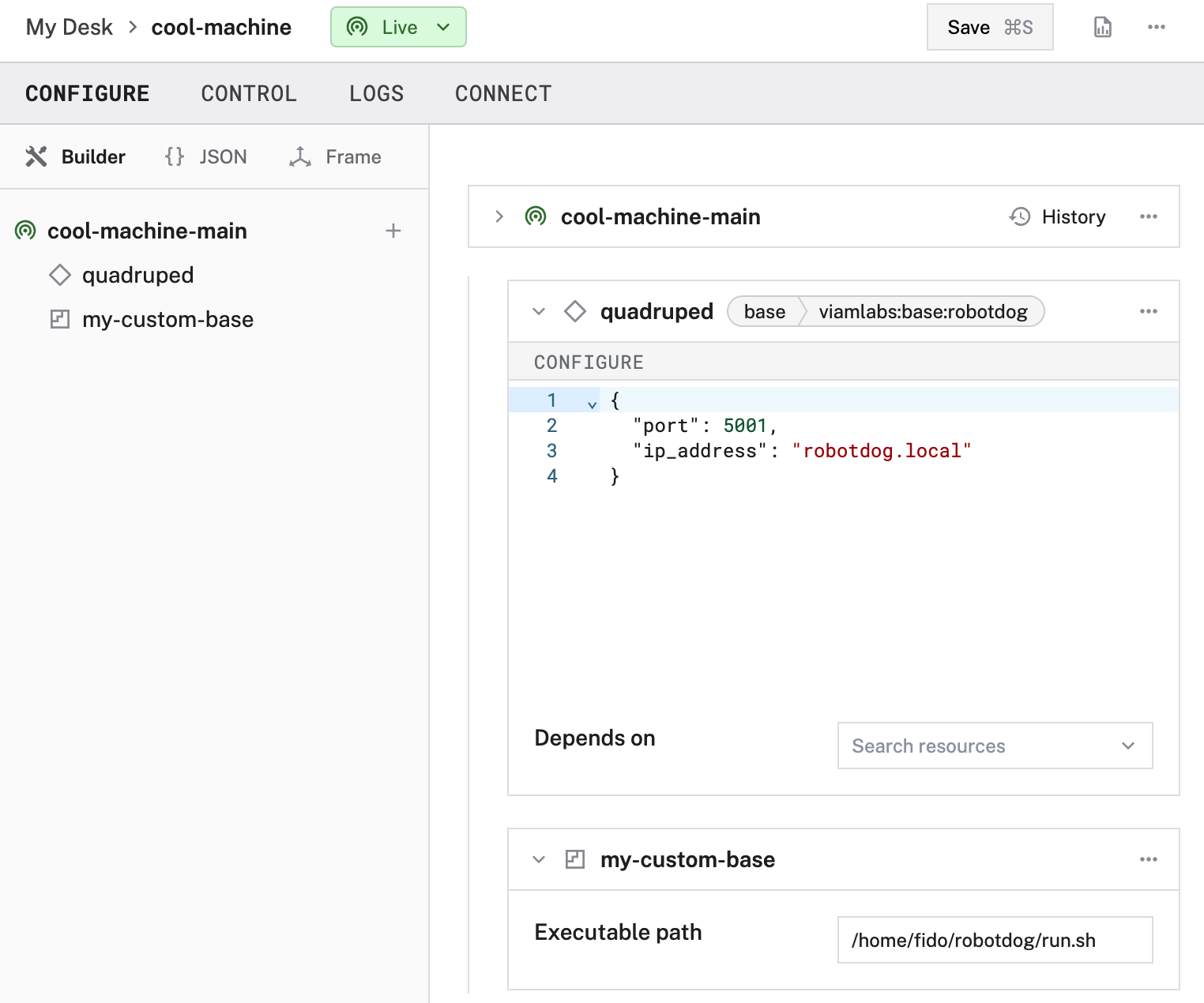Switch to JSON mode via curly-braces icon
Viewport: 1204px width, 1003px height.
pyautogui.click(x=174, y=156)
